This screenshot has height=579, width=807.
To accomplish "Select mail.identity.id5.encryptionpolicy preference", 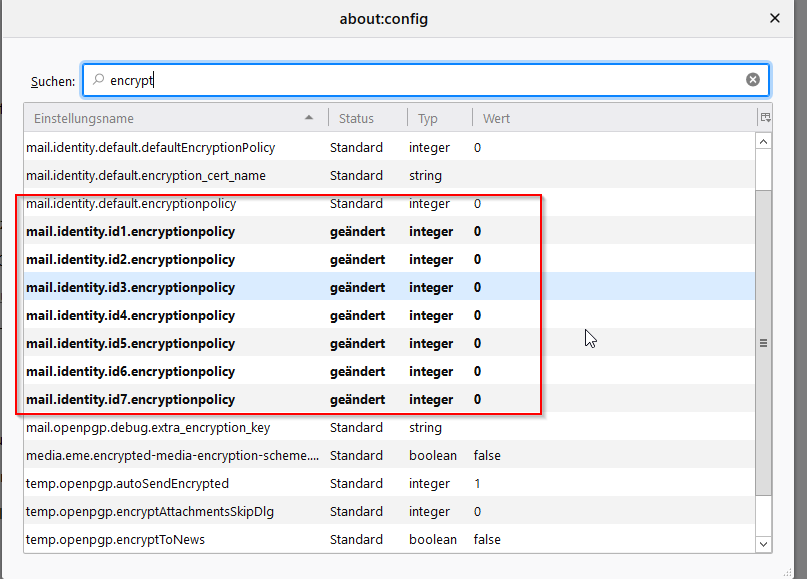I will coord(130,343).
